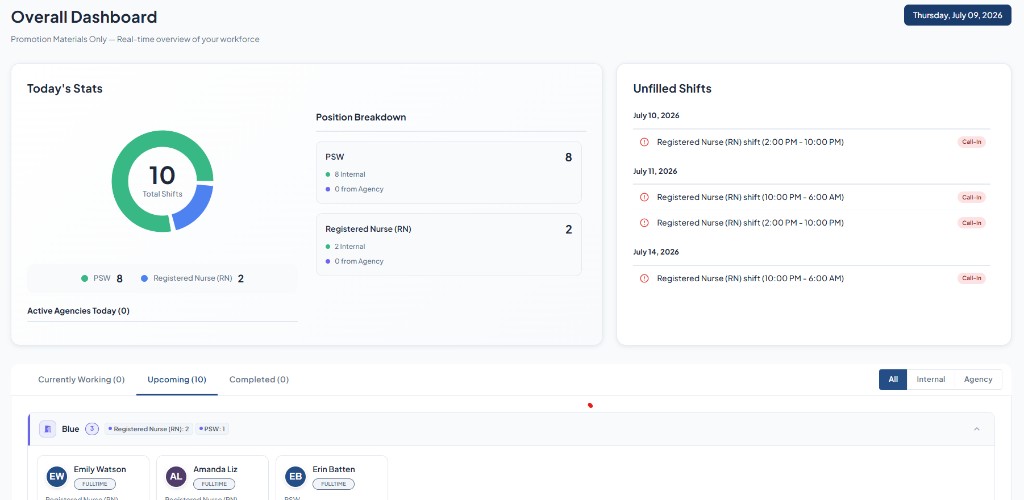The height and width of the screenshot is (500, 1024).
Task: Click green PSW legend dot
Action: pyautogui.click(x=84, y=278)
